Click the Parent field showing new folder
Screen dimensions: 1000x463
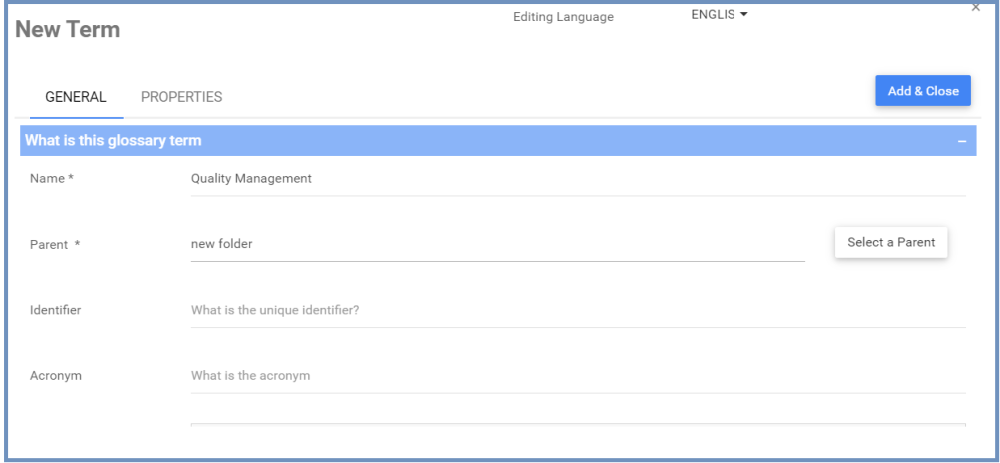pos(497,243)
